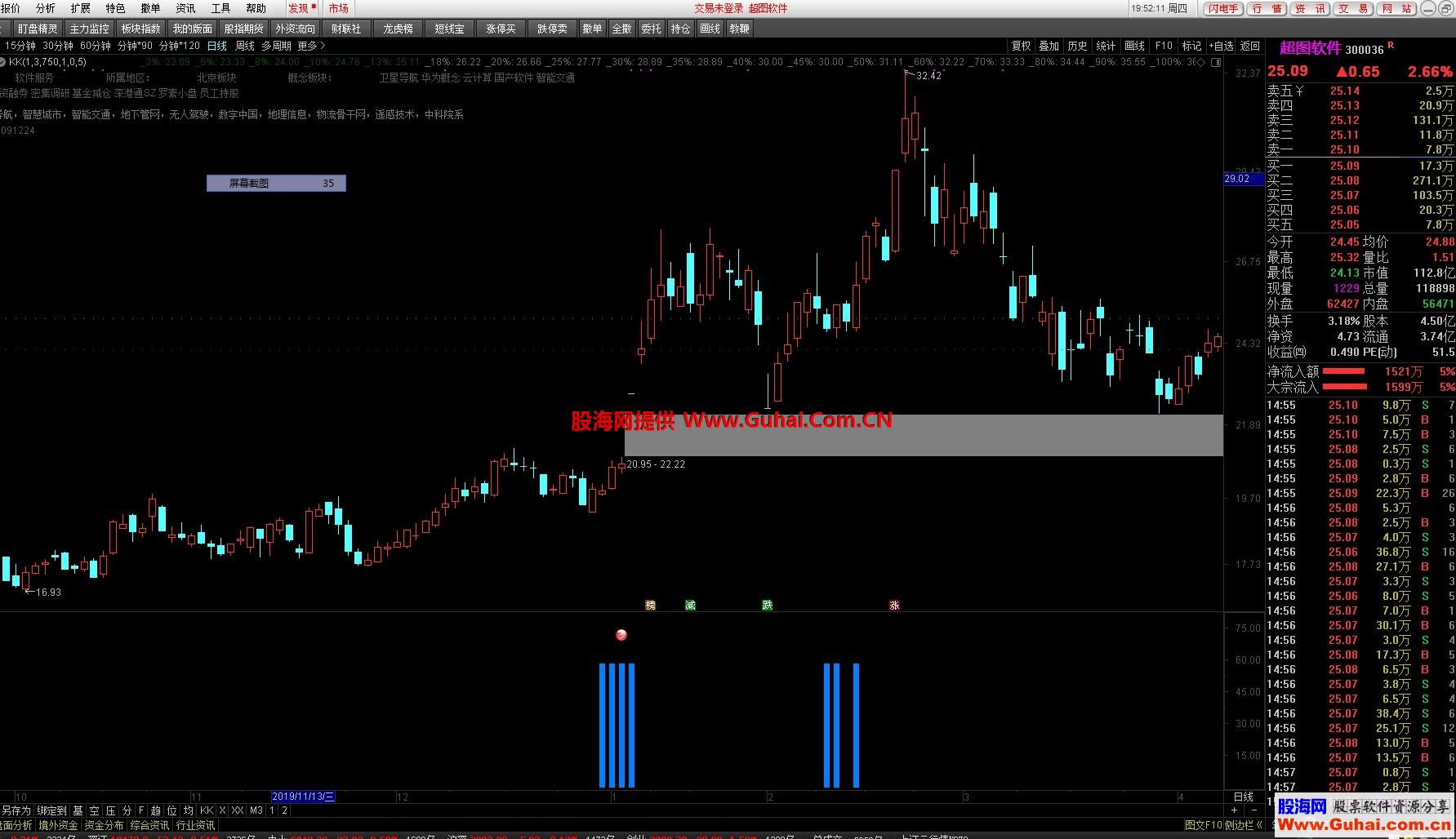
Task: Click the 全撤 button
Action: click(x=621, y=29)
